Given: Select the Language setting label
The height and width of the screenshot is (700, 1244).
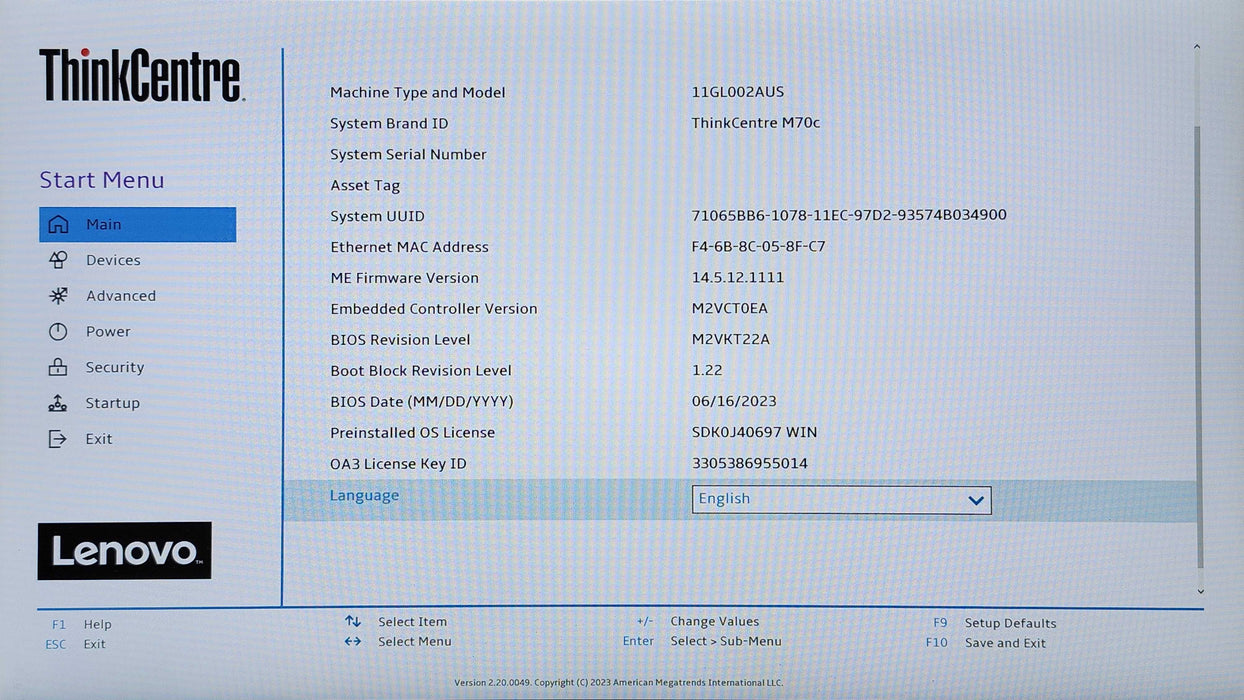Looking at the screenshot, I should tap(364, 496).
